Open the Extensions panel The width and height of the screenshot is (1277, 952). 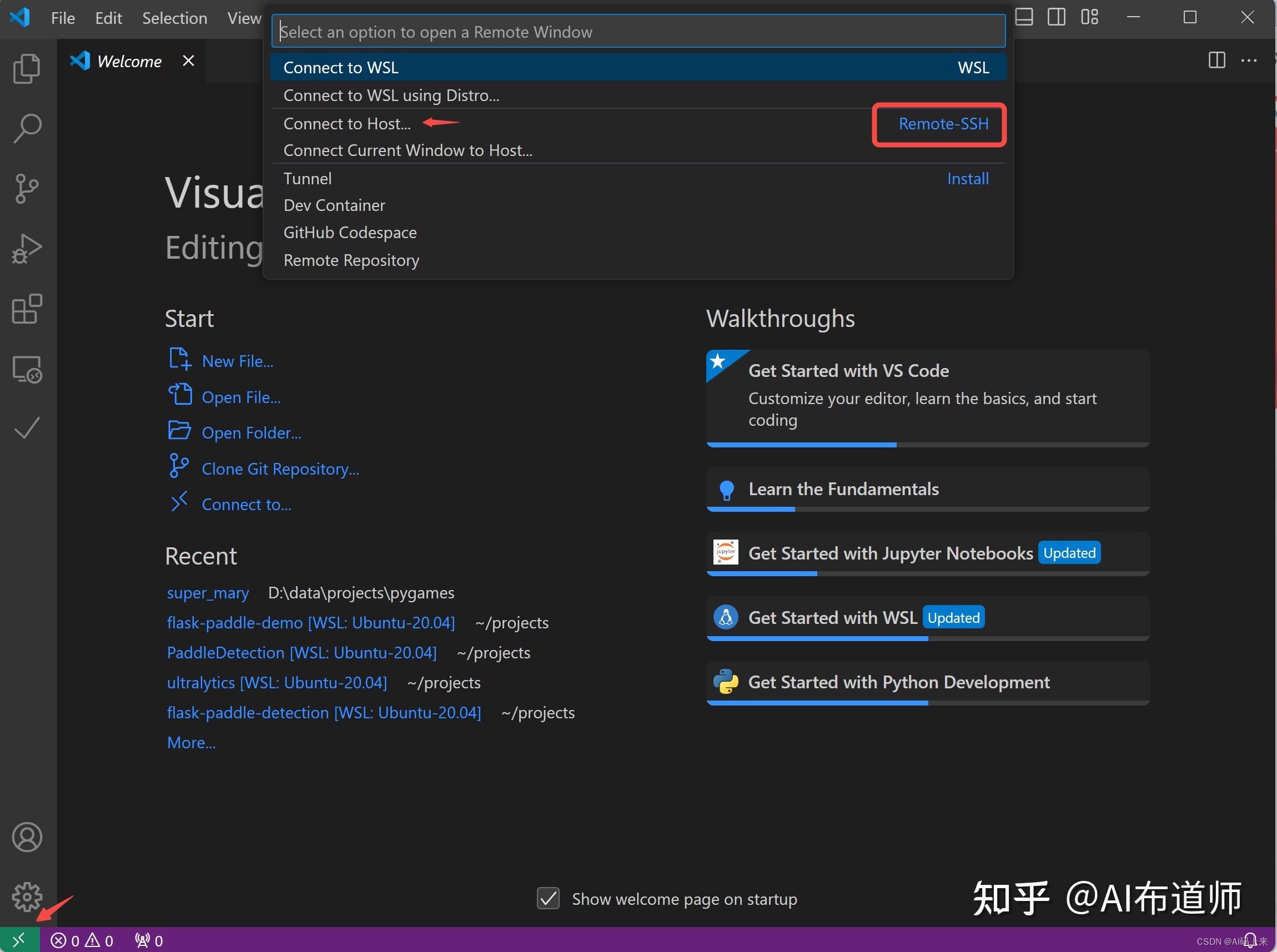(27, 309)
